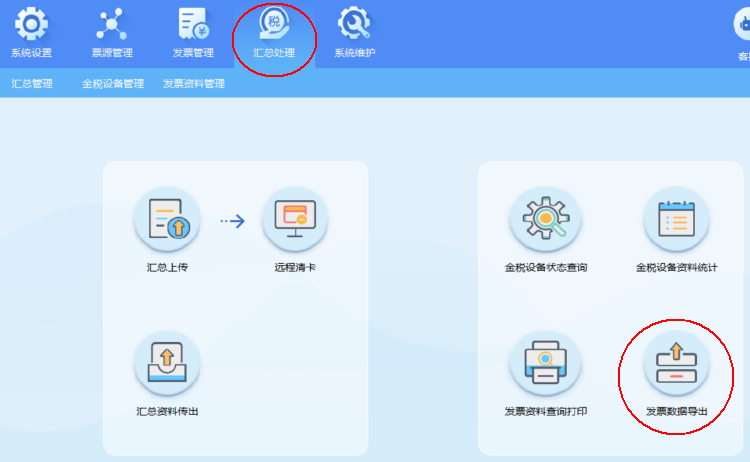Open 系统设置 gear icon
Image resolution: width=750 pixels, height=462 pixels.
point(31,23)
